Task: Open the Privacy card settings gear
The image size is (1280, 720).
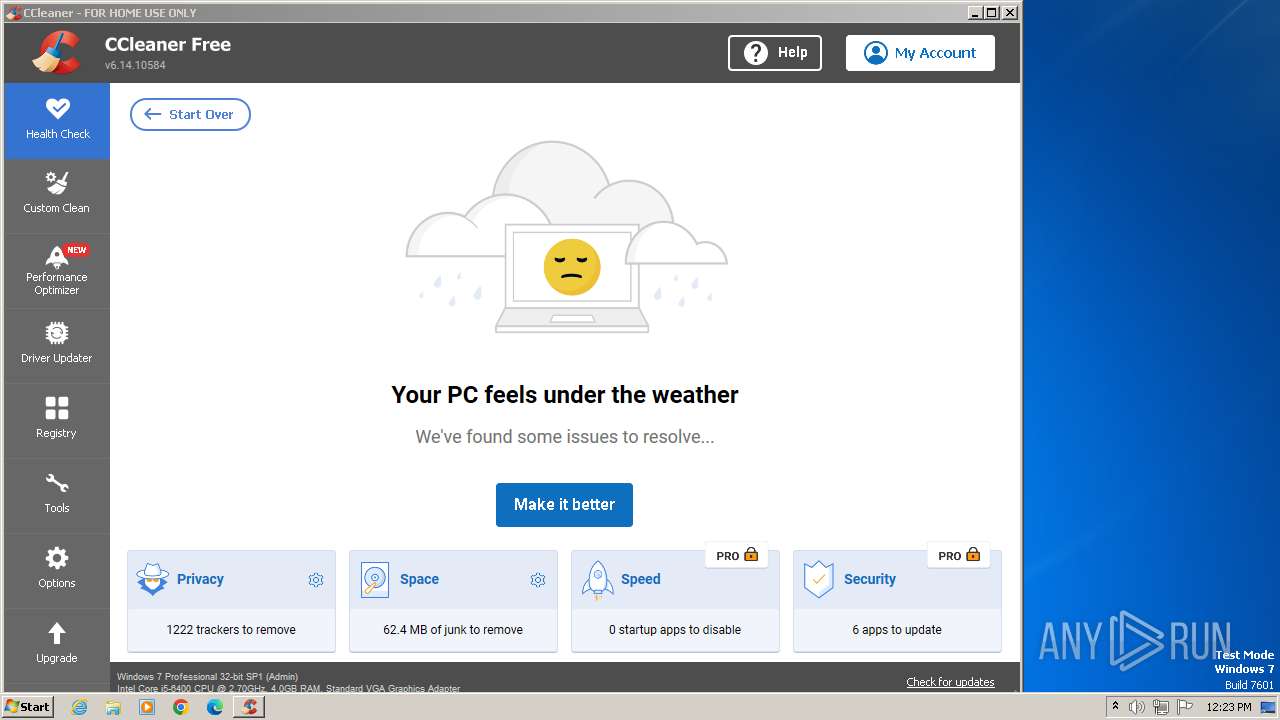Action: click(x=316, y=580)
